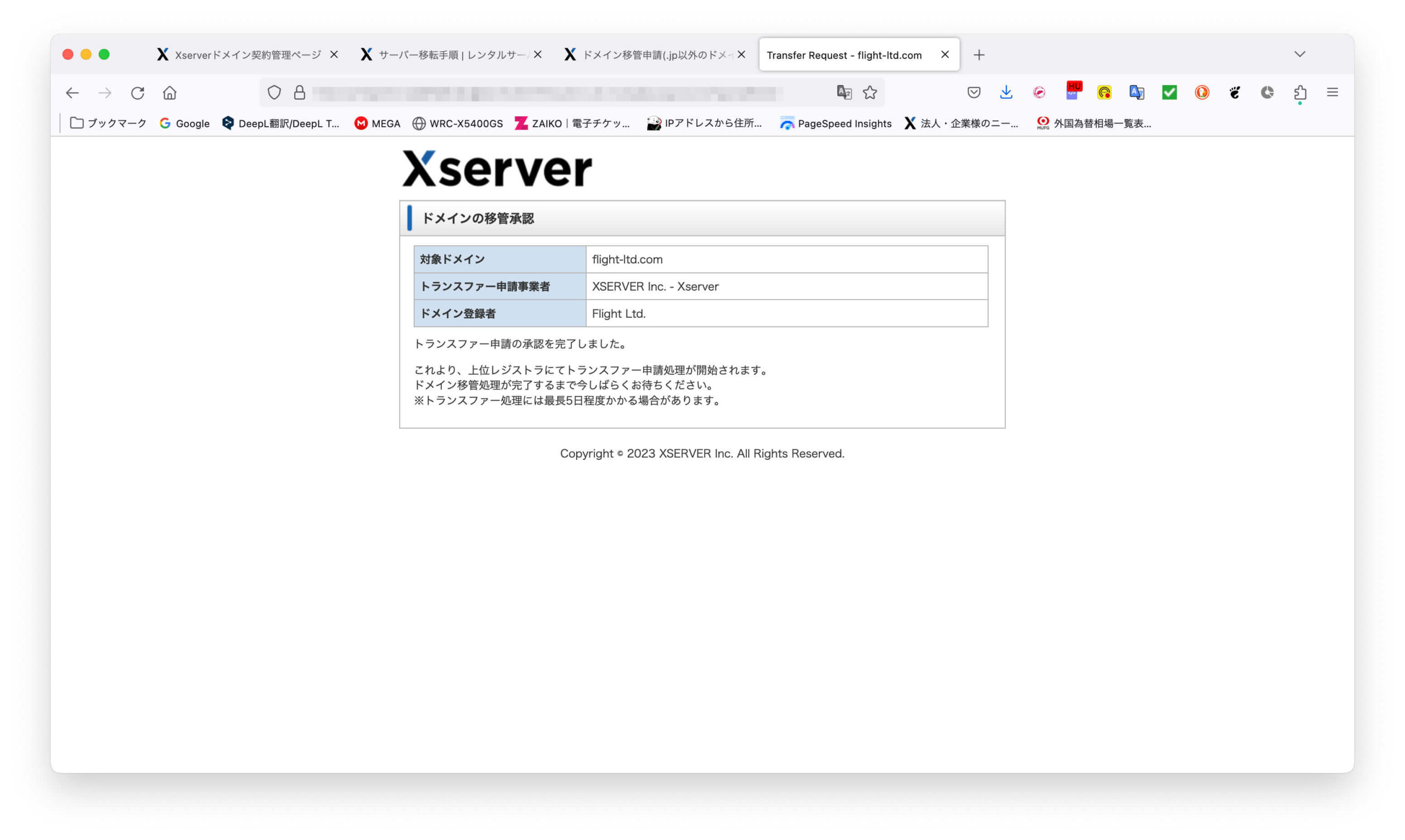This screenshot has height=840, width=1405.
Task: Close the ドメイン移管申請 tab
Action: (x=741, y=54)
